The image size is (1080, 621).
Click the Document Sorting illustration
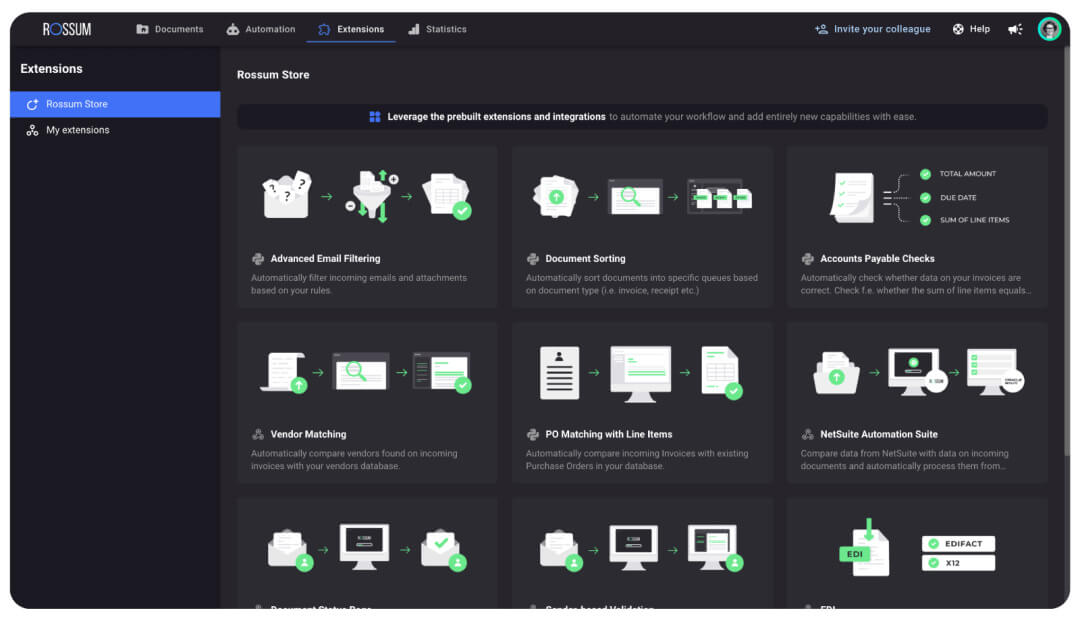[x=642, y=196]
